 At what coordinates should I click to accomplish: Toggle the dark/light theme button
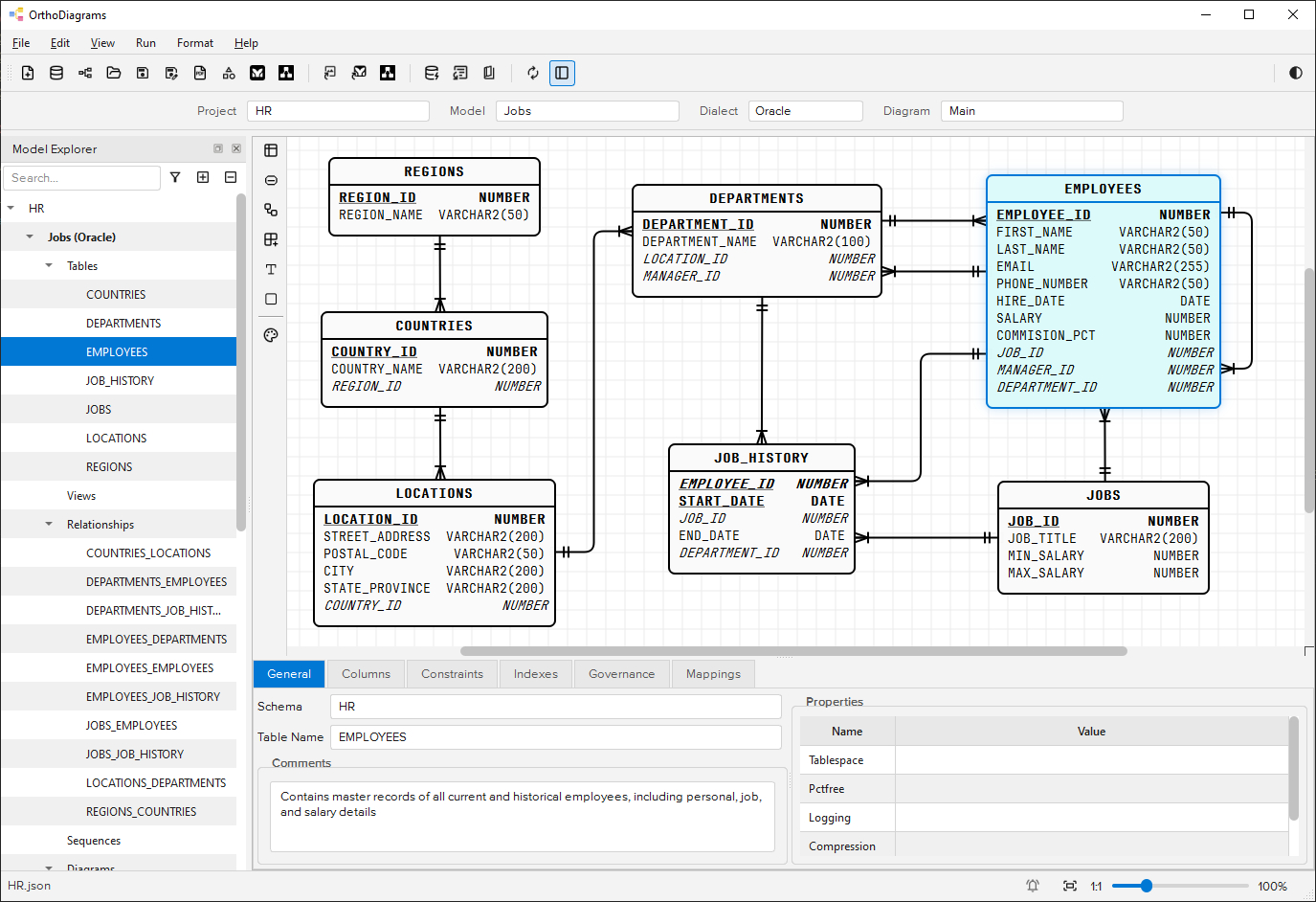point(1296,73)
